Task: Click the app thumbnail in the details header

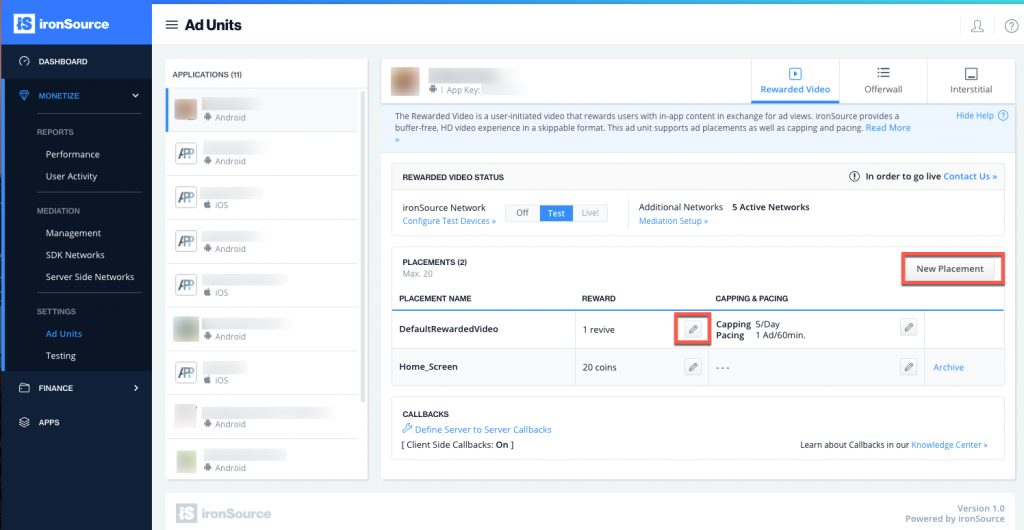Action: tap(405, 81)
